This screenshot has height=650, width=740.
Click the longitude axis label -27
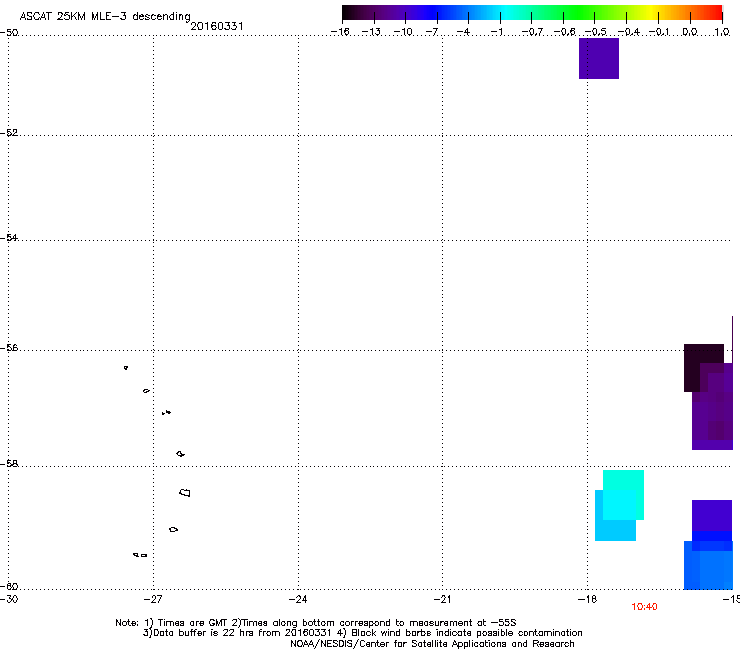click(153, 599)
